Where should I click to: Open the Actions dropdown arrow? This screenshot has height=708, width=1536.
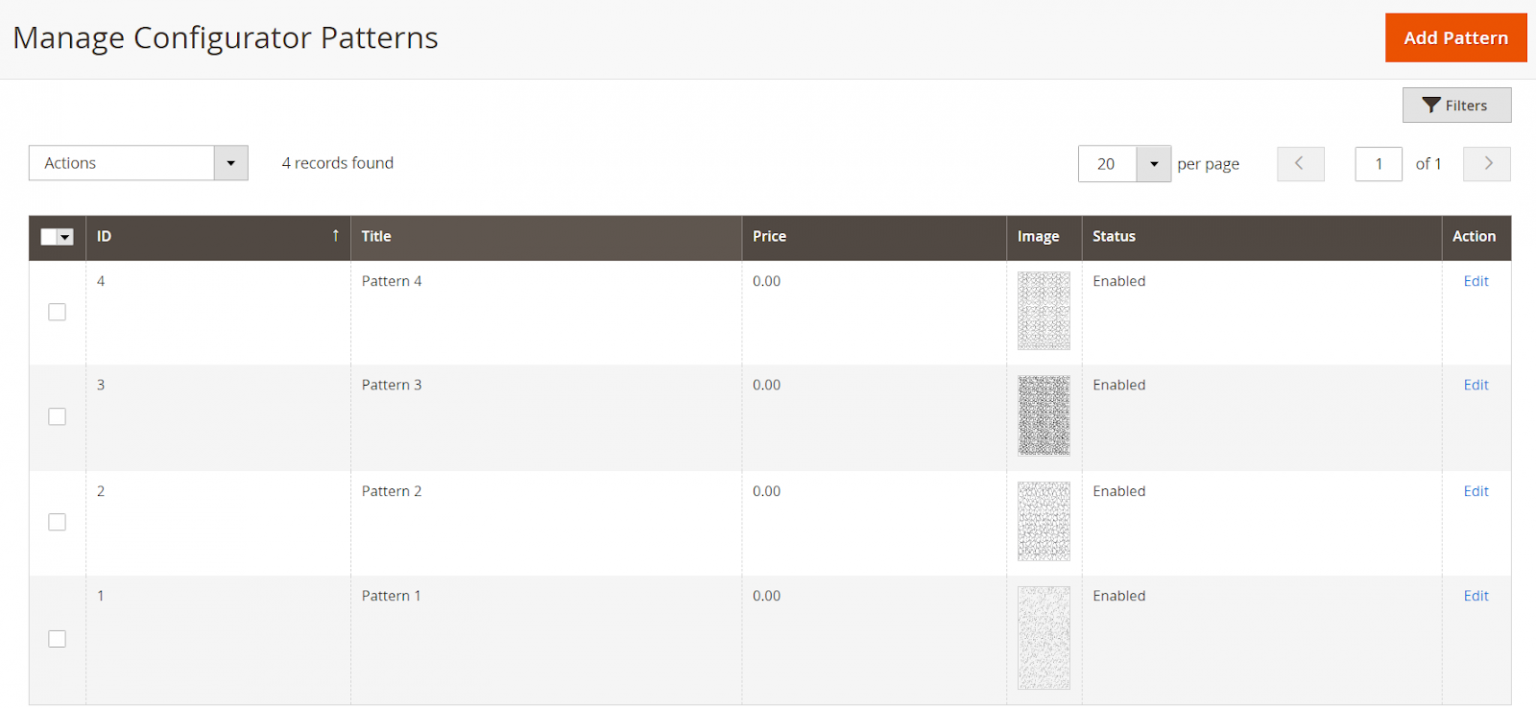coord(231,163)
